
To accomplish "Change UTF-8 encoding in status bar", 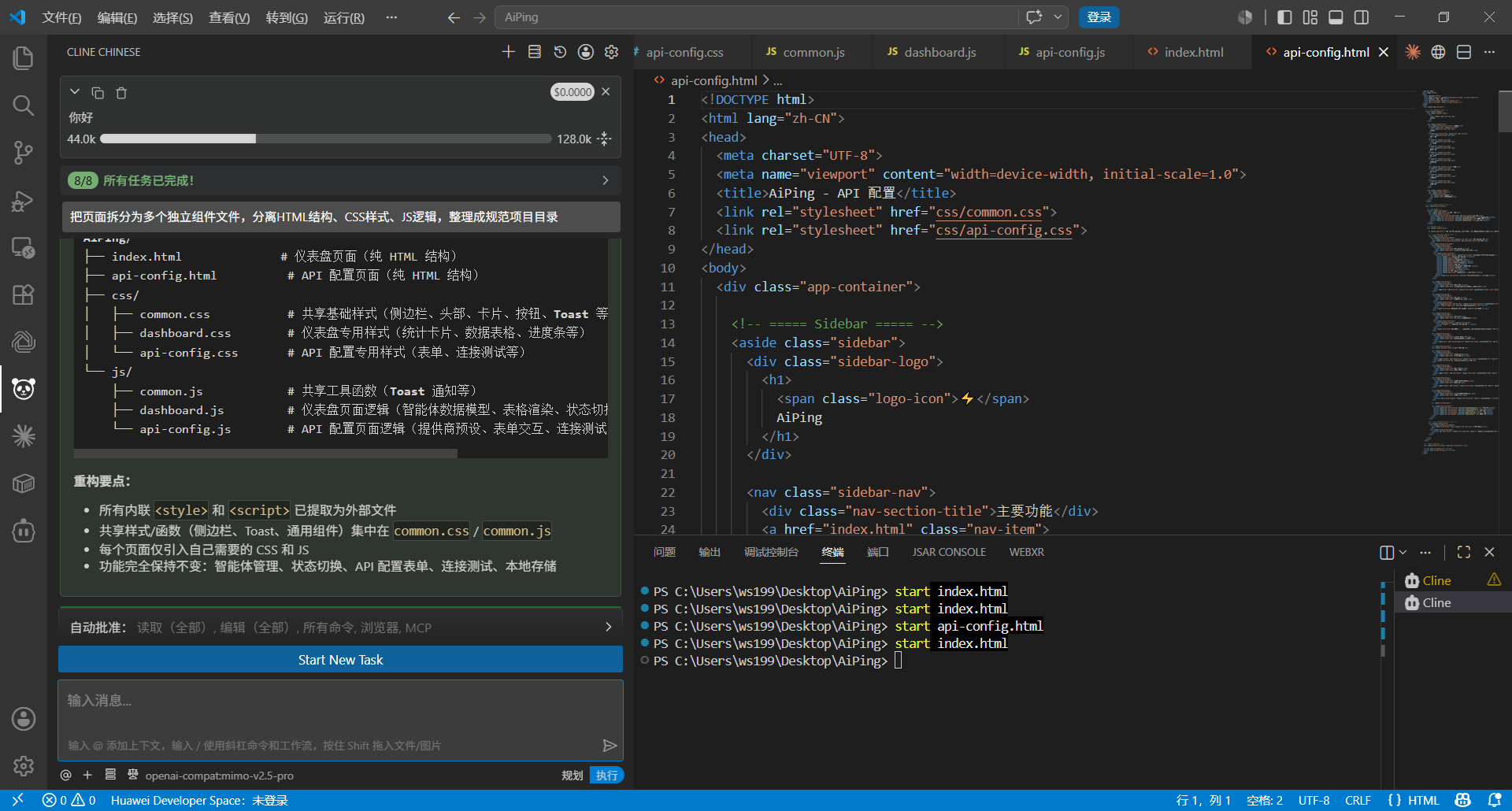I will [1314, 800].
